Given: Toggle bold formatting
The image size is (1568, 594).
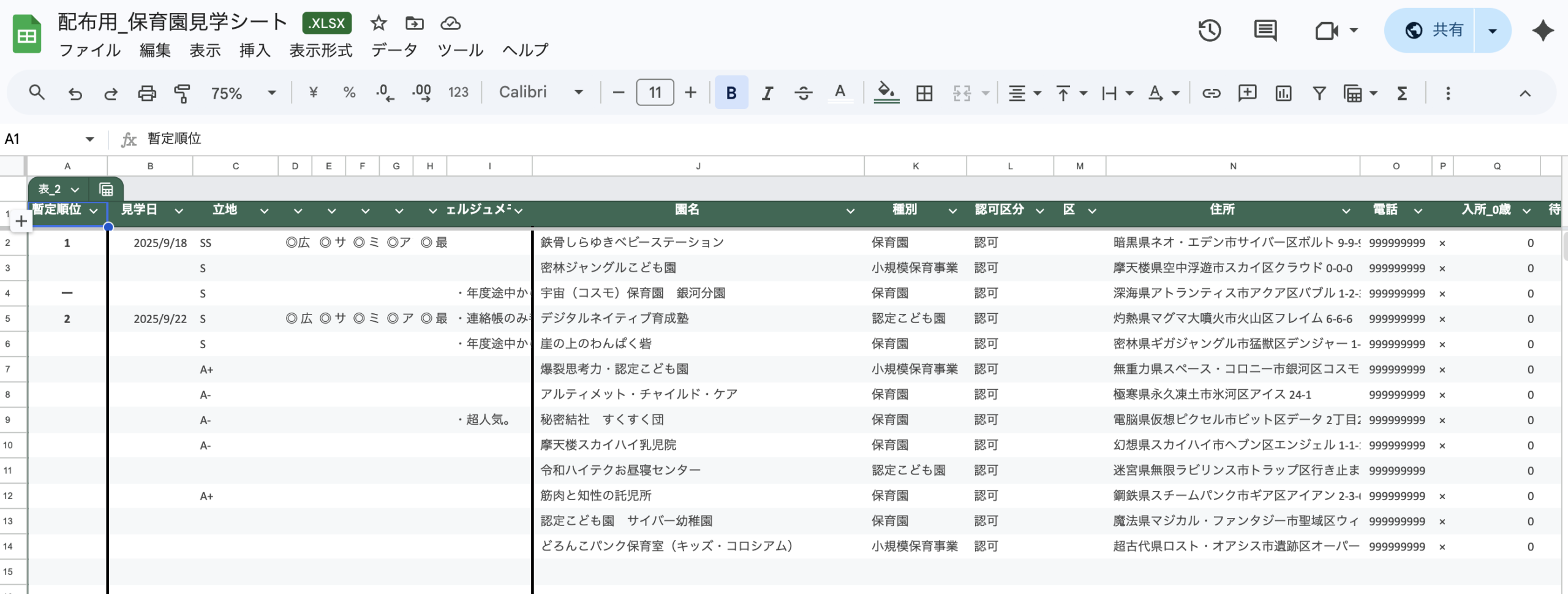Looking at the screenshot, I should [x=731, y=93].
